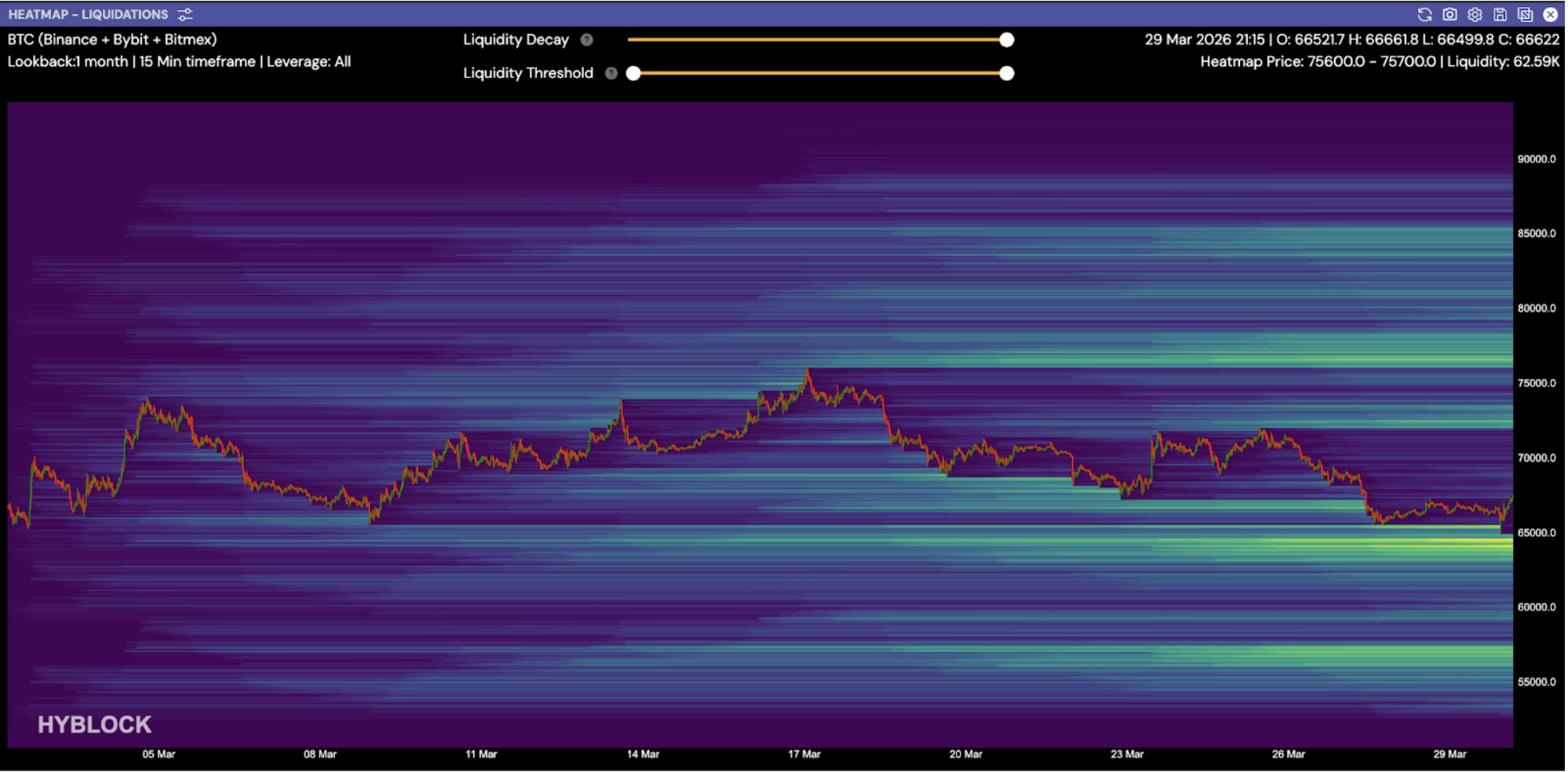The width and height of the screenshot is (1568, 772).
Task: Save the chart using the floppy disk icon
Action: pyautogui.click(x=1500, y=14)
